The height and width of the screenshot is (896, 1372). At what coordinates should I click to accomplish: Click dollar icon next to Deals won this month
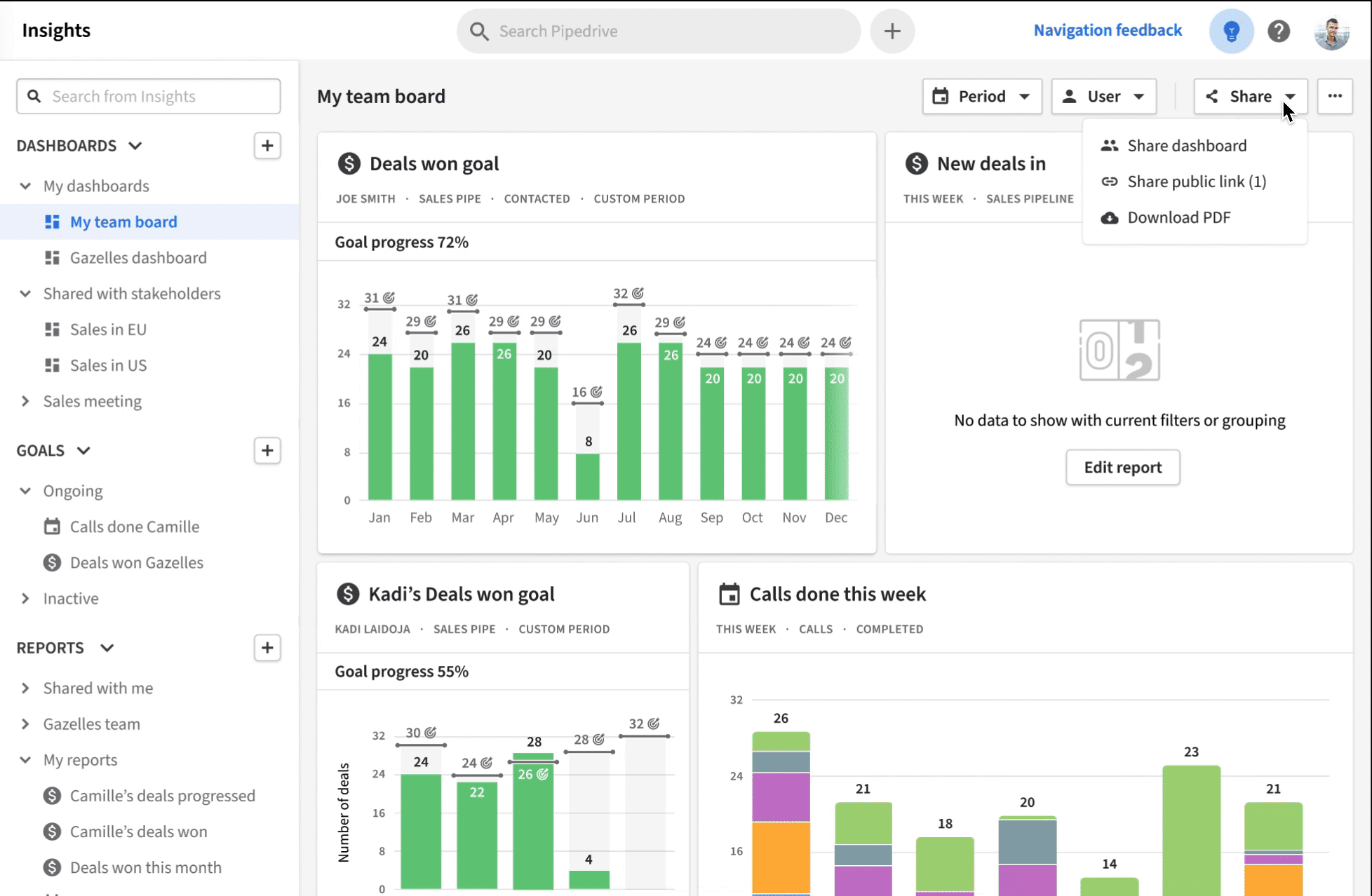tap(52, 867)
